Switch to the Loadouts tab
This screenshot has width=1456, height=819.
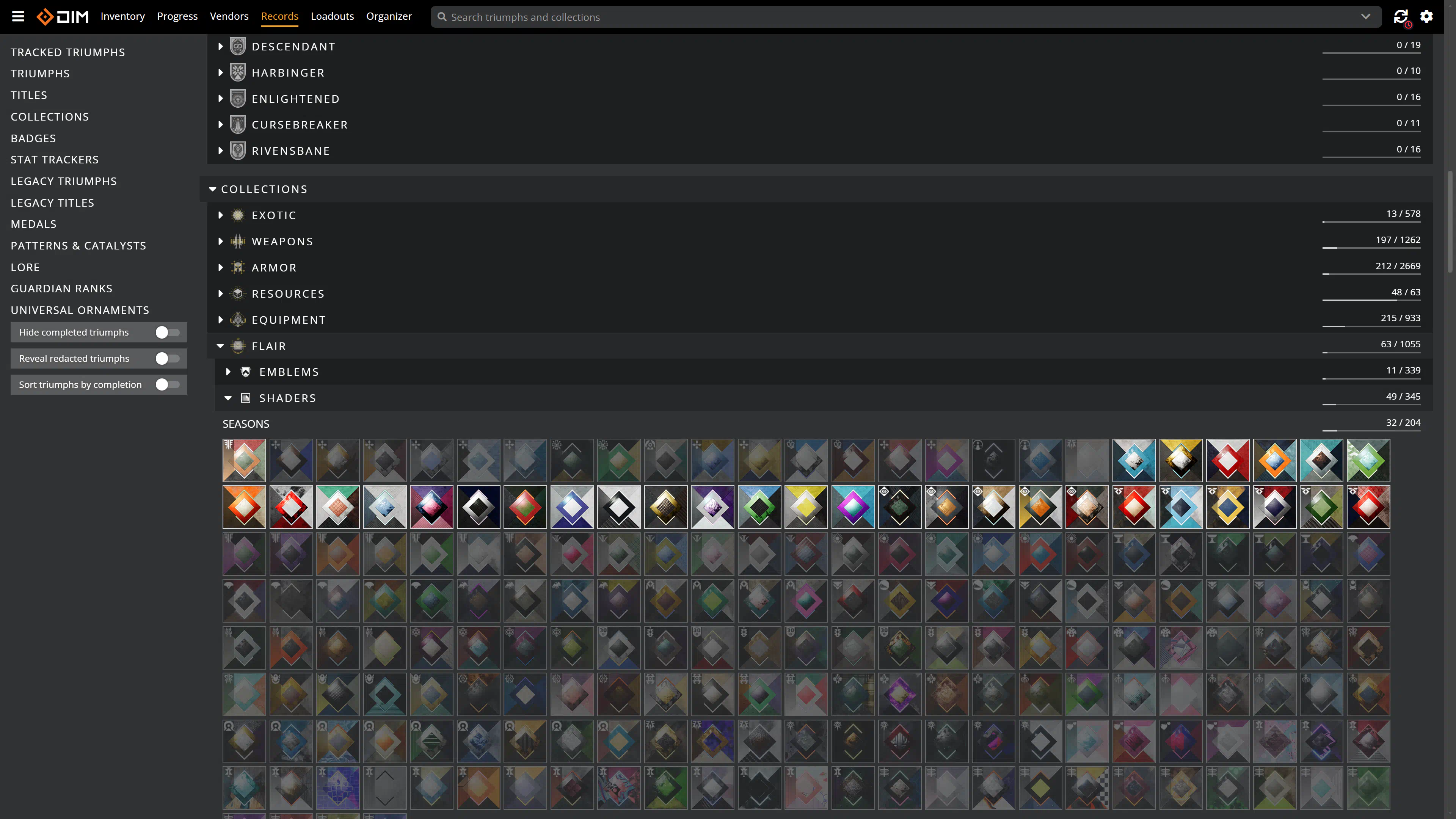point(332,16)
